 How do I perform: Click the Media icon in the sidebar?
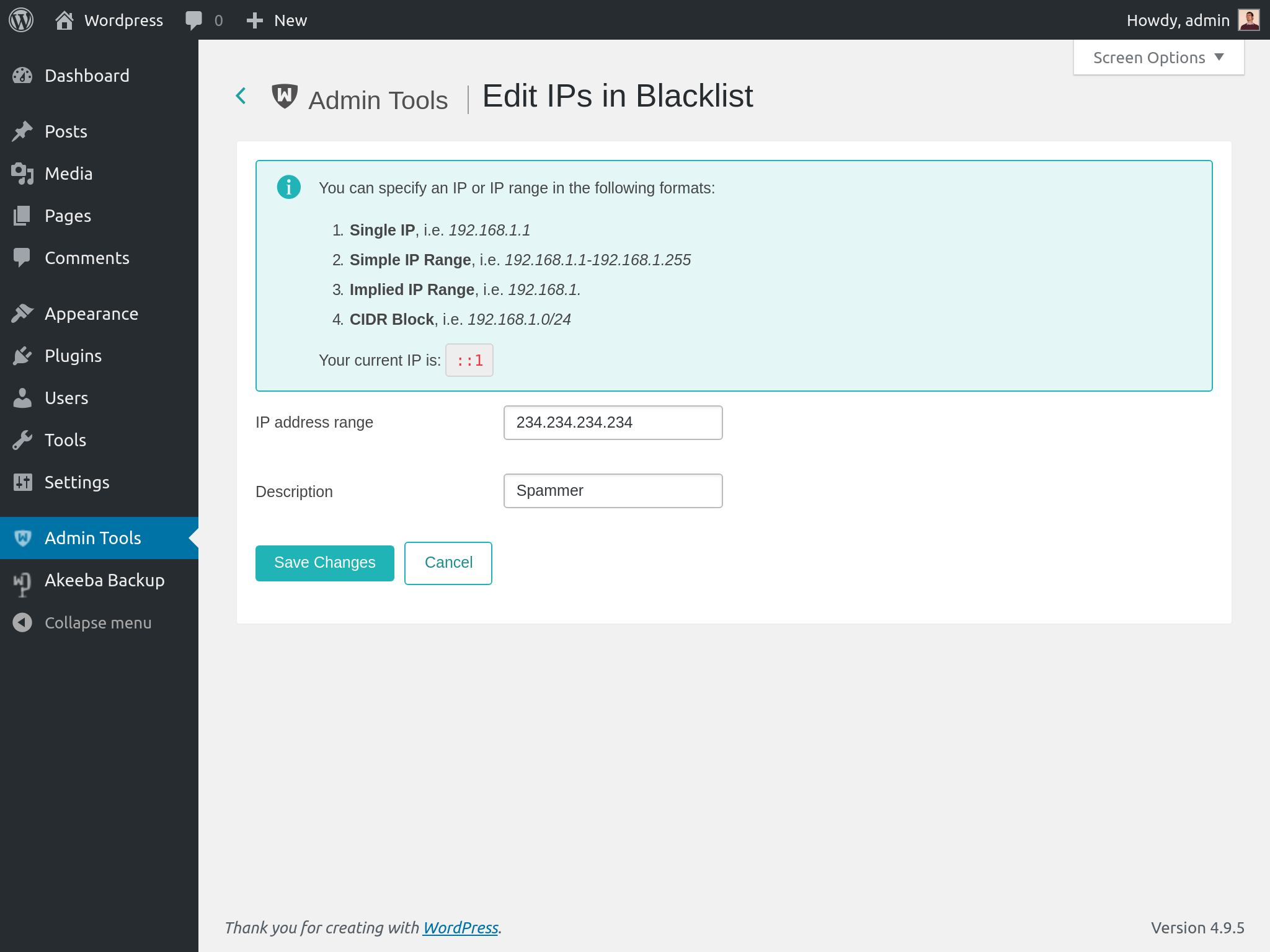click(x=22, y=174)
